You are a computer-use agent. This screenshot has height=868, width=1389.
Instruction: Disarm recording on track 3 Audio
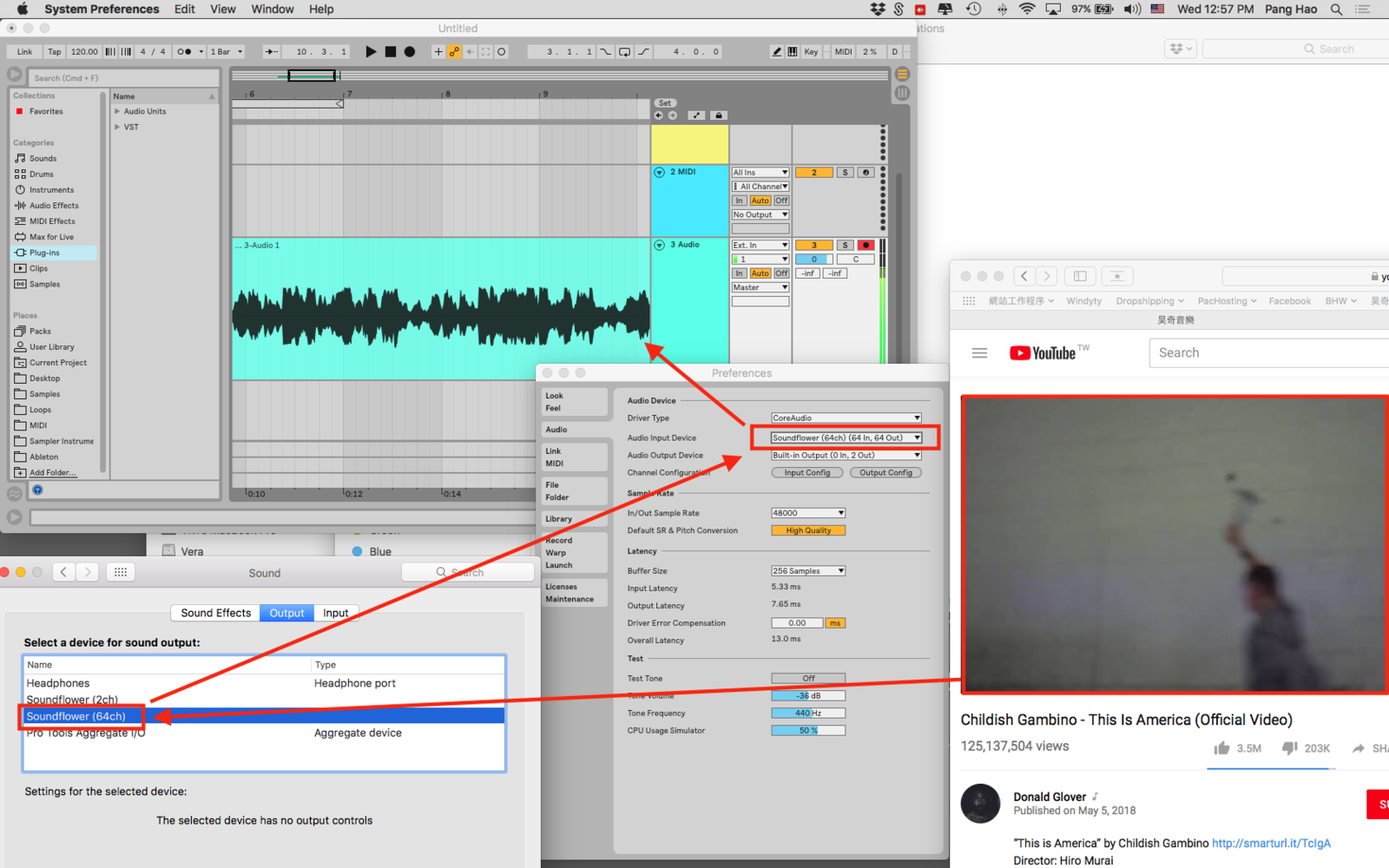click(x=866, y=246)
